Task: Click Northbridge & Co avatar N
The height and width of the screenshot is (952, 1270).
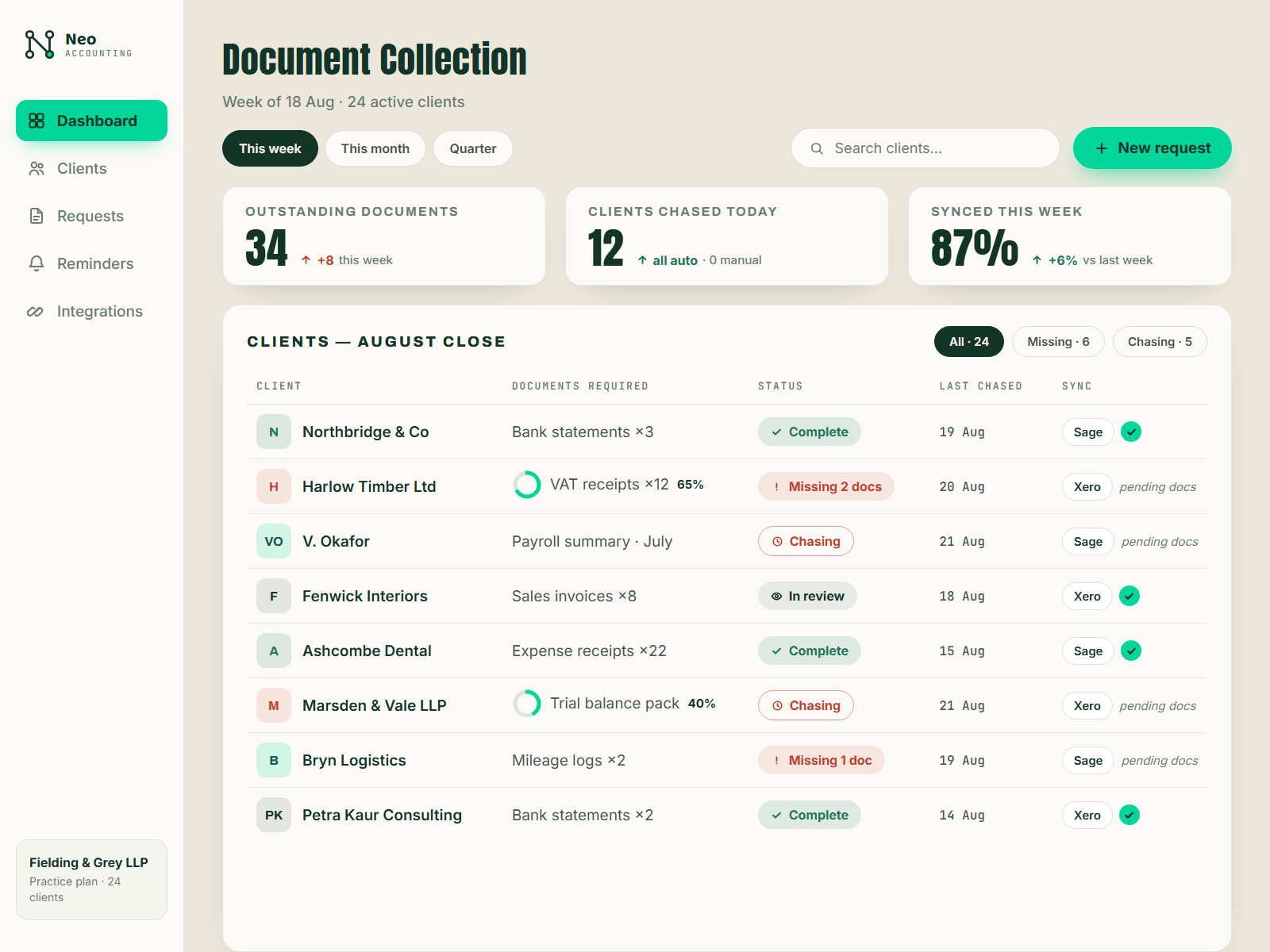Action: pos(274,432)
